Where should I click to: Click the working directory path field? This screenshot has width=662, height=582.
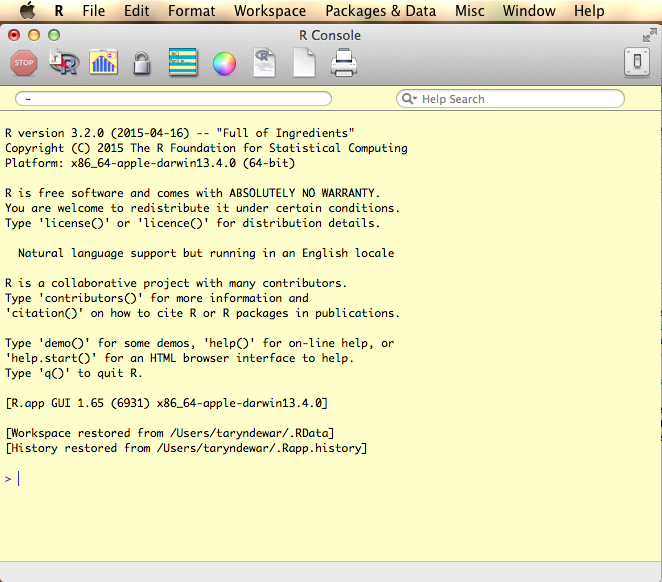tap(173, 99)
